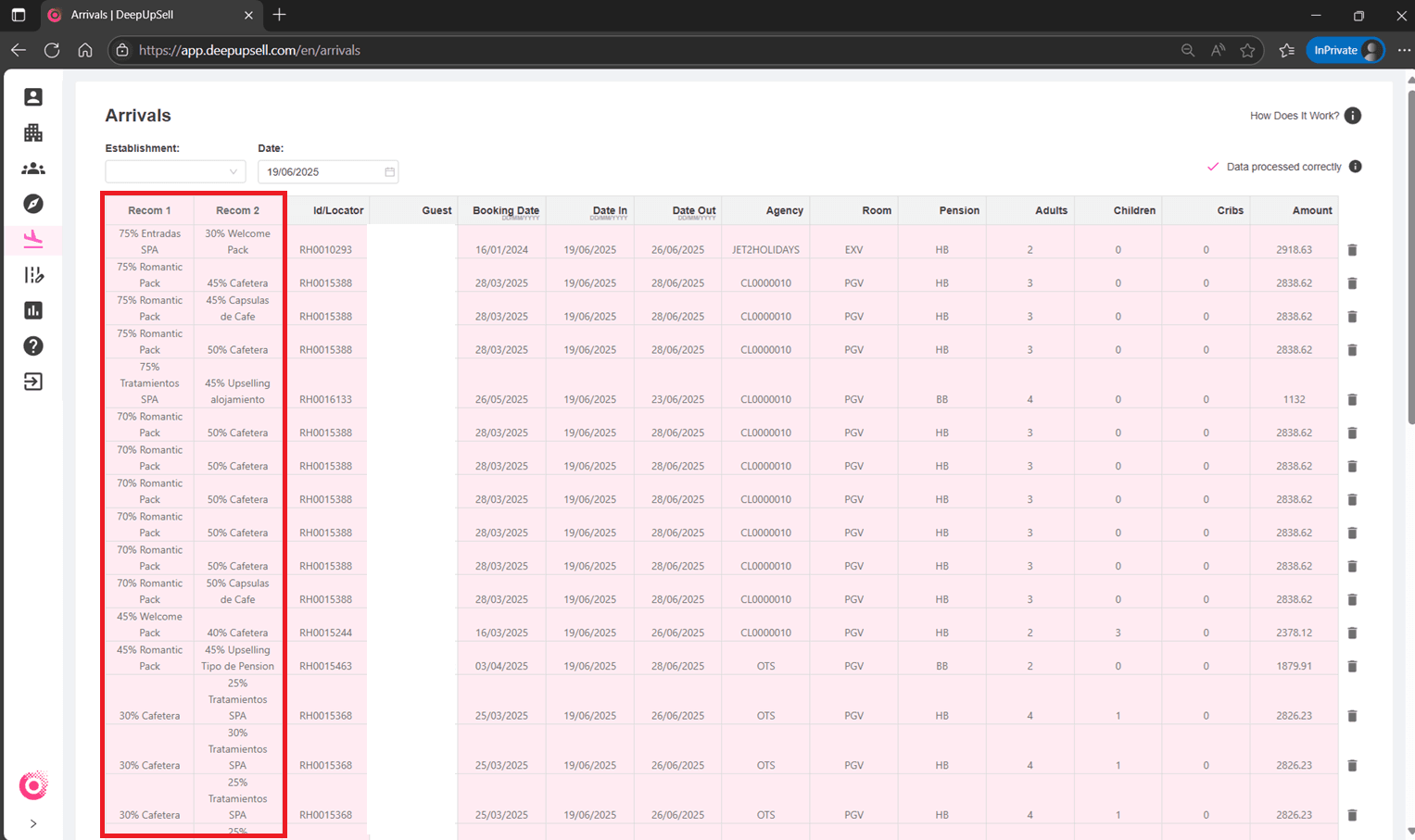Viewport: 1415px width, 840px height.
Task: Click the question mark help sidebar icon
Action: tap(33, 345)
